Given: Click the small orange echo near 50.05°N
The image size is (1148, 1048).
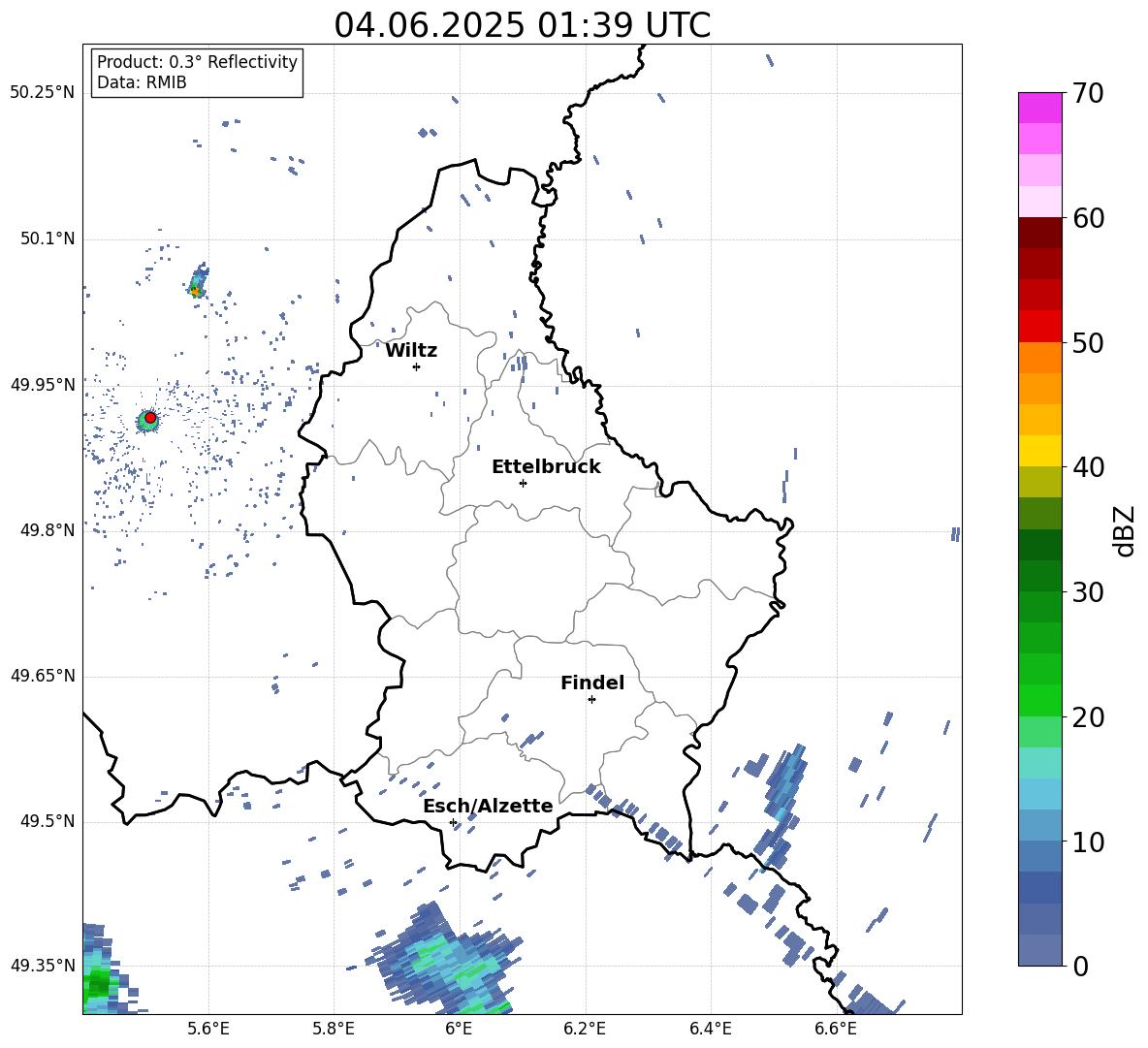Looking at the screenshot, I should [x=195, y=291].
